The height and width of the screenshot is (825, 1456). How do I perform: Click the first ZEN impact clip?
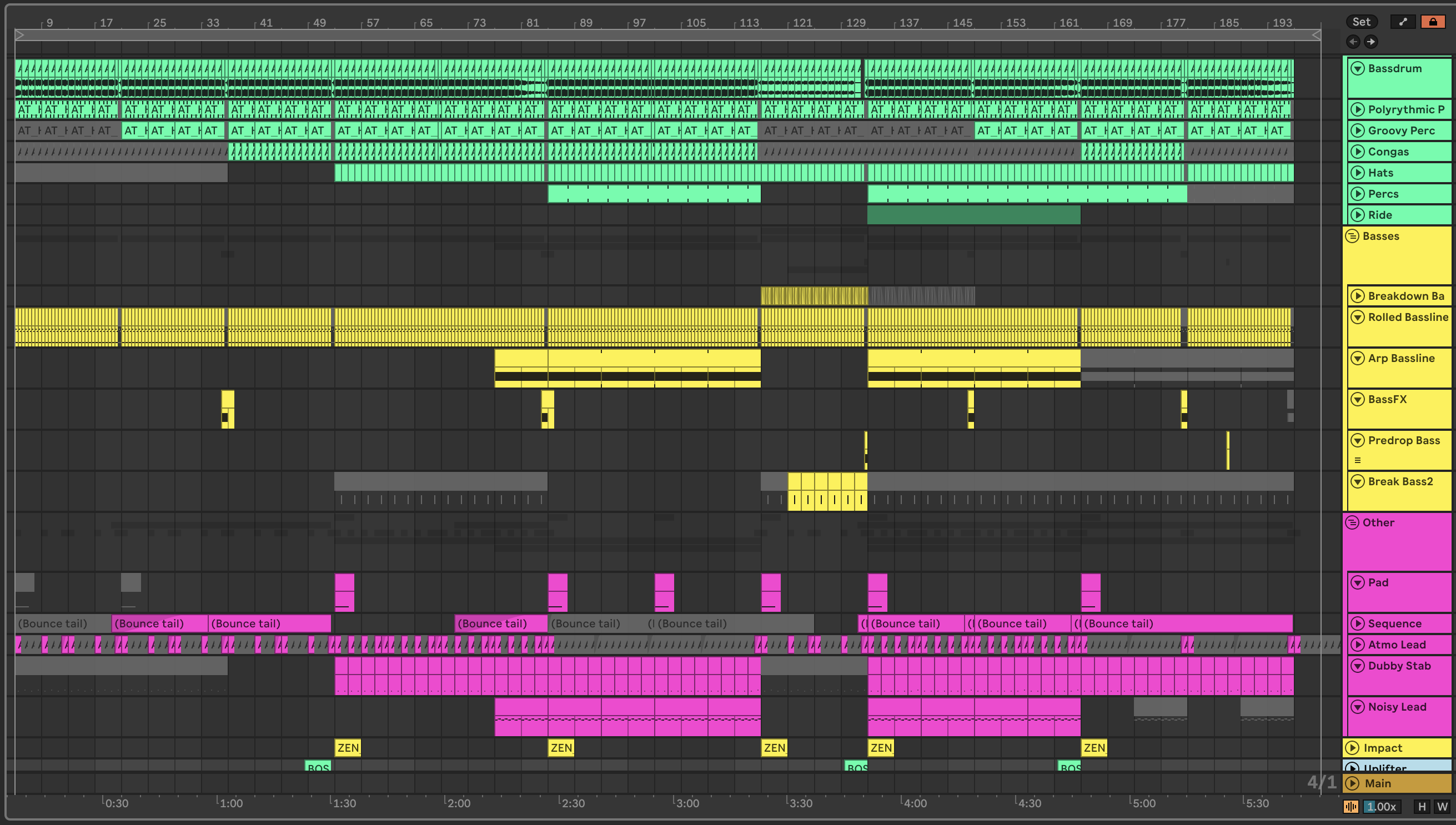pos(348,748)
